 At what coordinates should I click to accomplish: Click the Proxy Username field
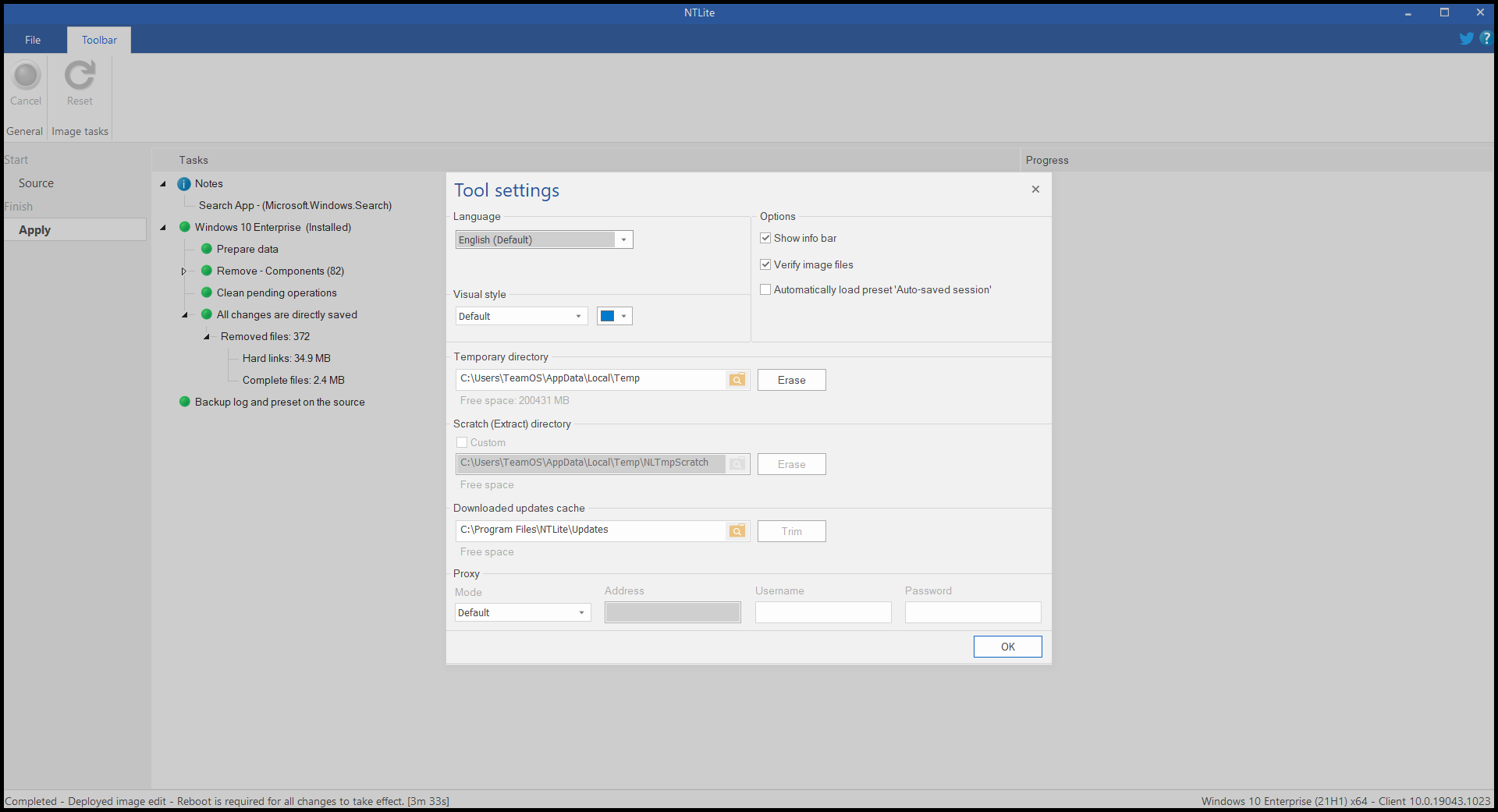[823, 612]
